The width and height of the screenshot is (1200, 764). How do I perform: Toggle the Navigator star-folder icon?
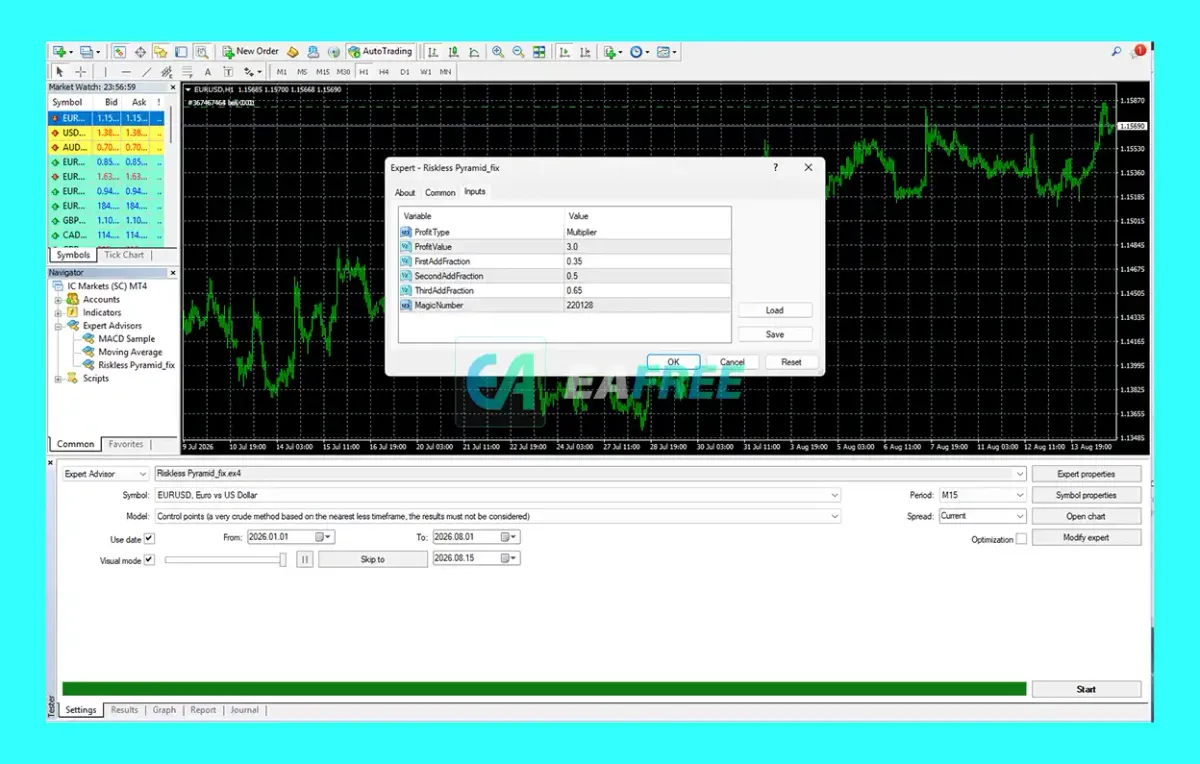tap(160, 51)
